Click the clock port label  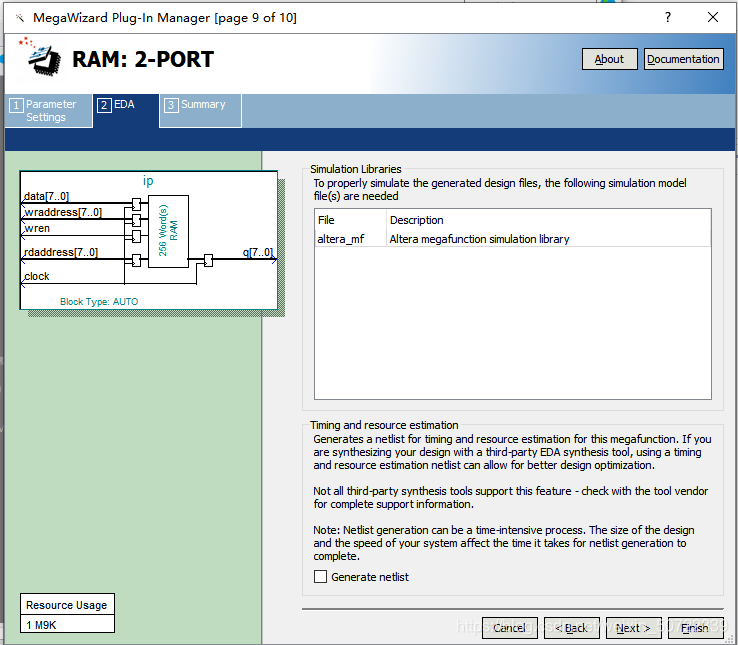[37, 276]
